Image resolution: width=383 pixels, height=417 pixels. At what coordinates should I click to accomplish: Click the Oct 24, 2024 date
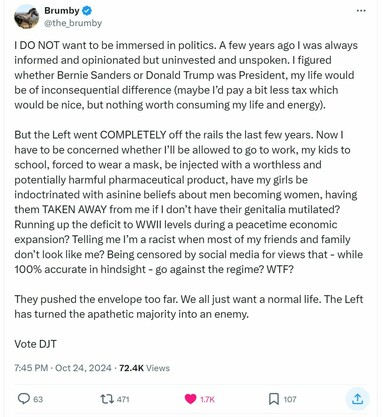coord(83,368)
